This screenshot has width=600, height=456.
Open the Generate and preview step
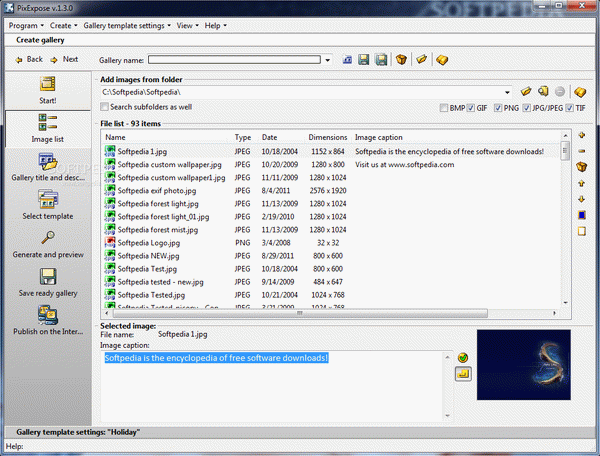48,244
